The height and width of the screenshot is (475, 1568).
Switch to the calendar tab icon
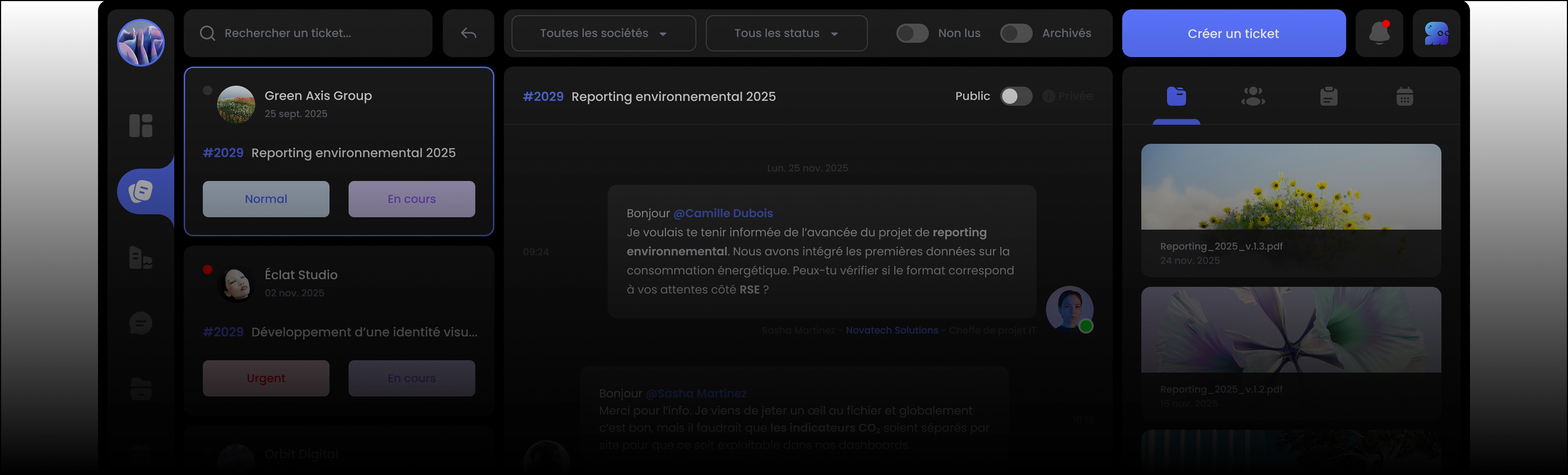coord(1404,96)
